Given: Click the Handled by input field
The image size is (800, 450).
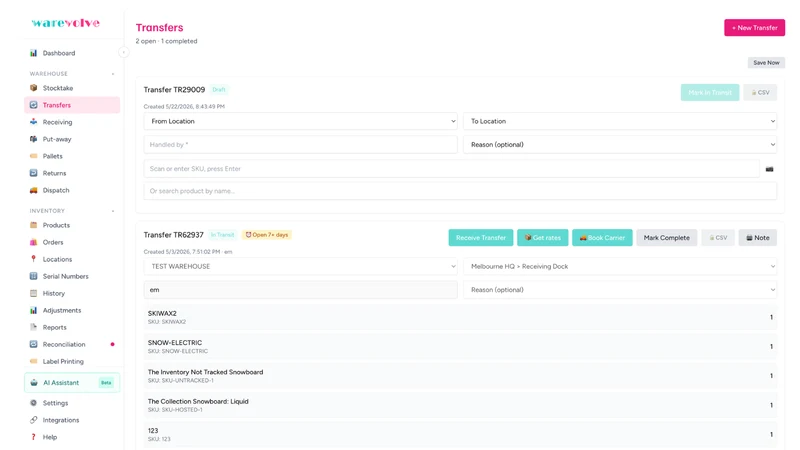Looking at the screenshot, I should [x=301, y=145].
